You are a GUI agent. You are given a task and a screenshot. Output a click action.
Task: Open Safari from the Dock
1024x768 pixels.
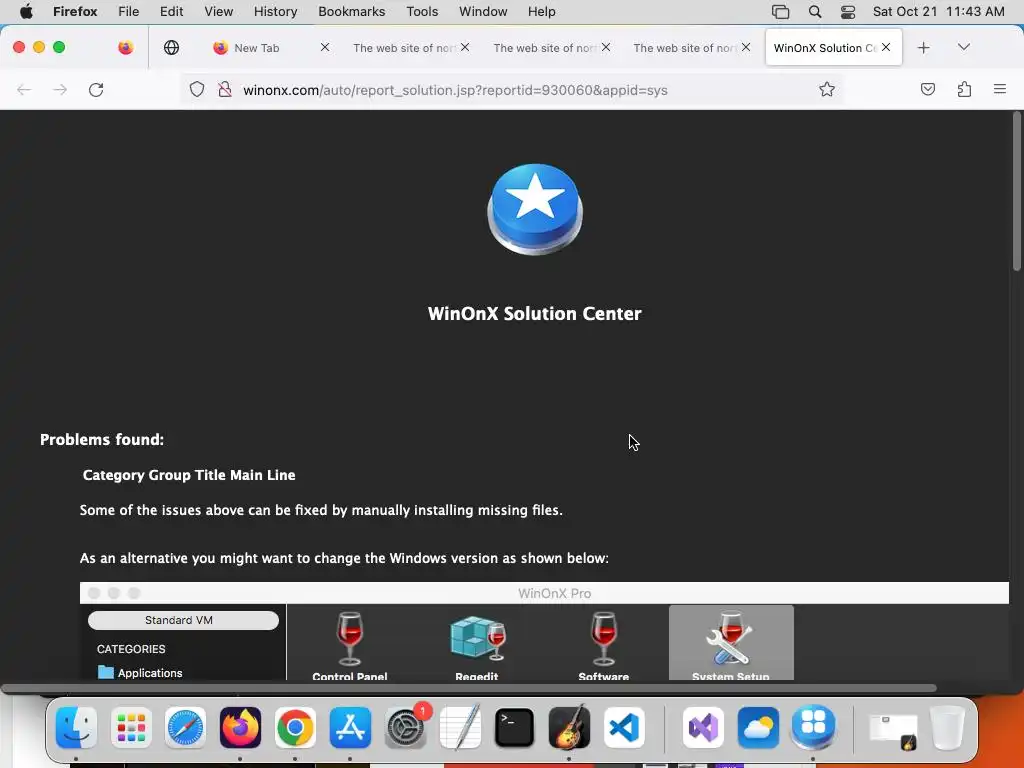(185, 728)
